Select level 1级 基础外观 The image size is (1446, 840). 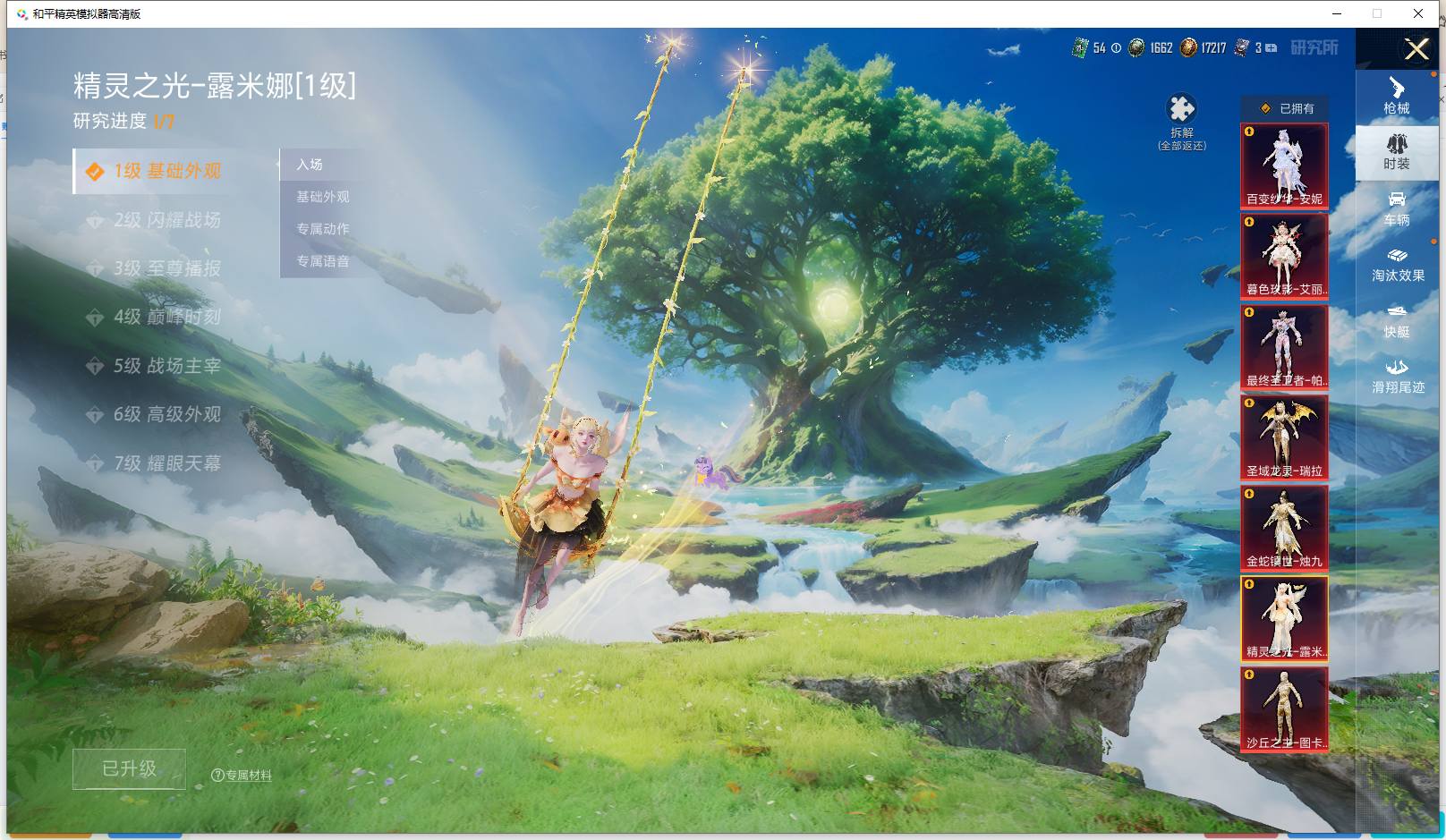152,171
